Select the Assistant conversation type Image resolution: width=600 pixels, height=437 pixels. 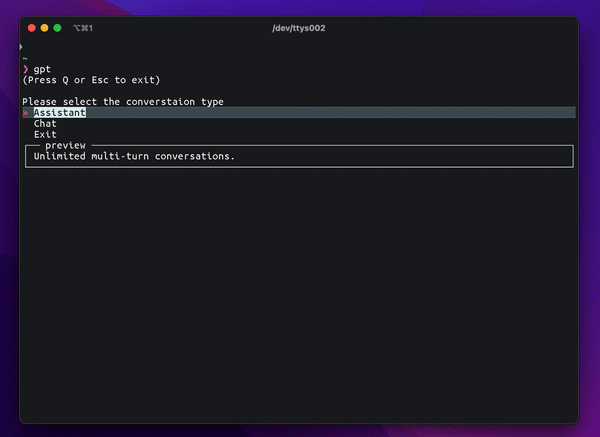[60, 113]
